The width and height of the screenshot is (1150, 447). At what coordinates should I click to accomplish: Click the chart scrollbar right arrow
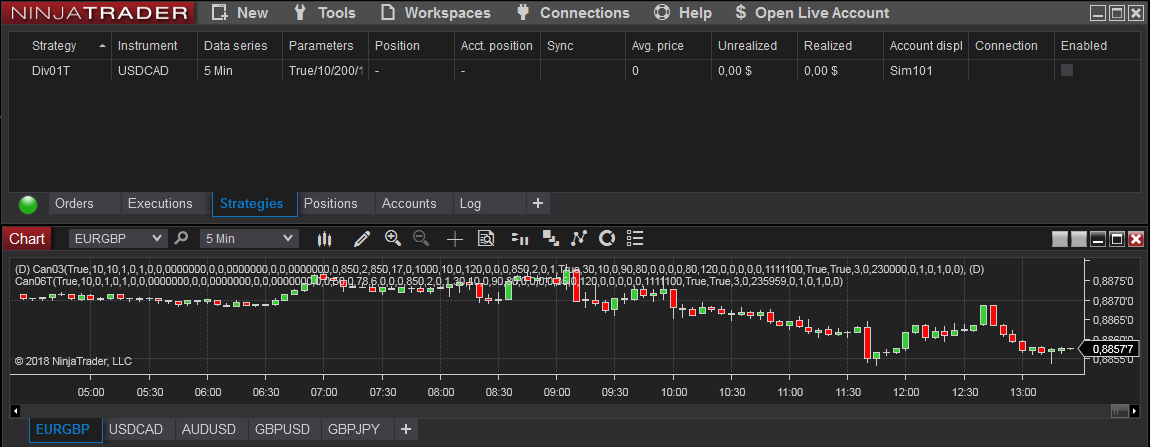pos(1135,410)
